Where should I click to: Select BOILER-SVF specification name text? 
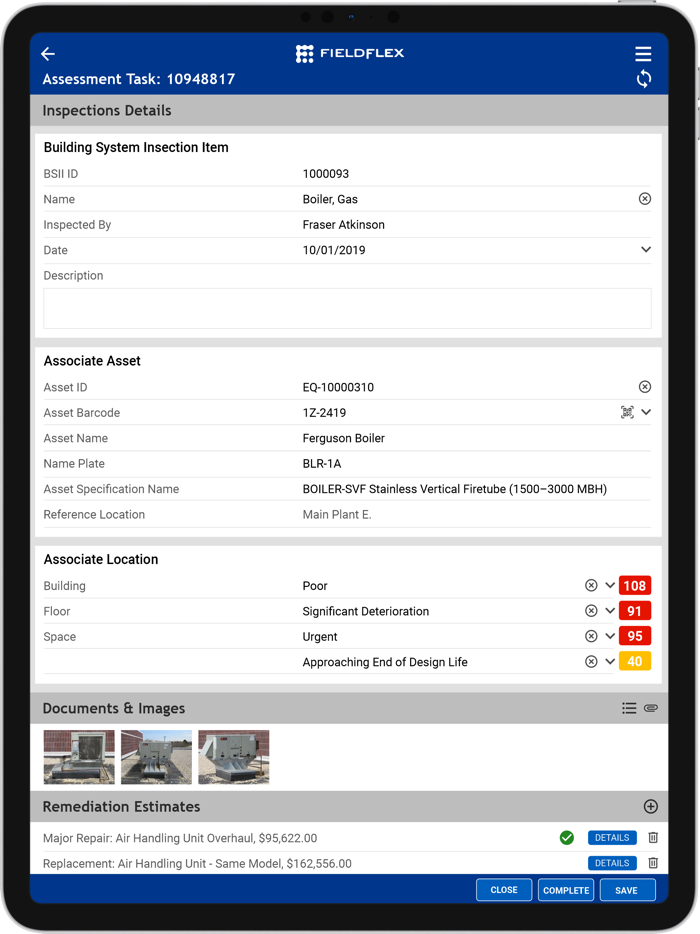point(455,489)
